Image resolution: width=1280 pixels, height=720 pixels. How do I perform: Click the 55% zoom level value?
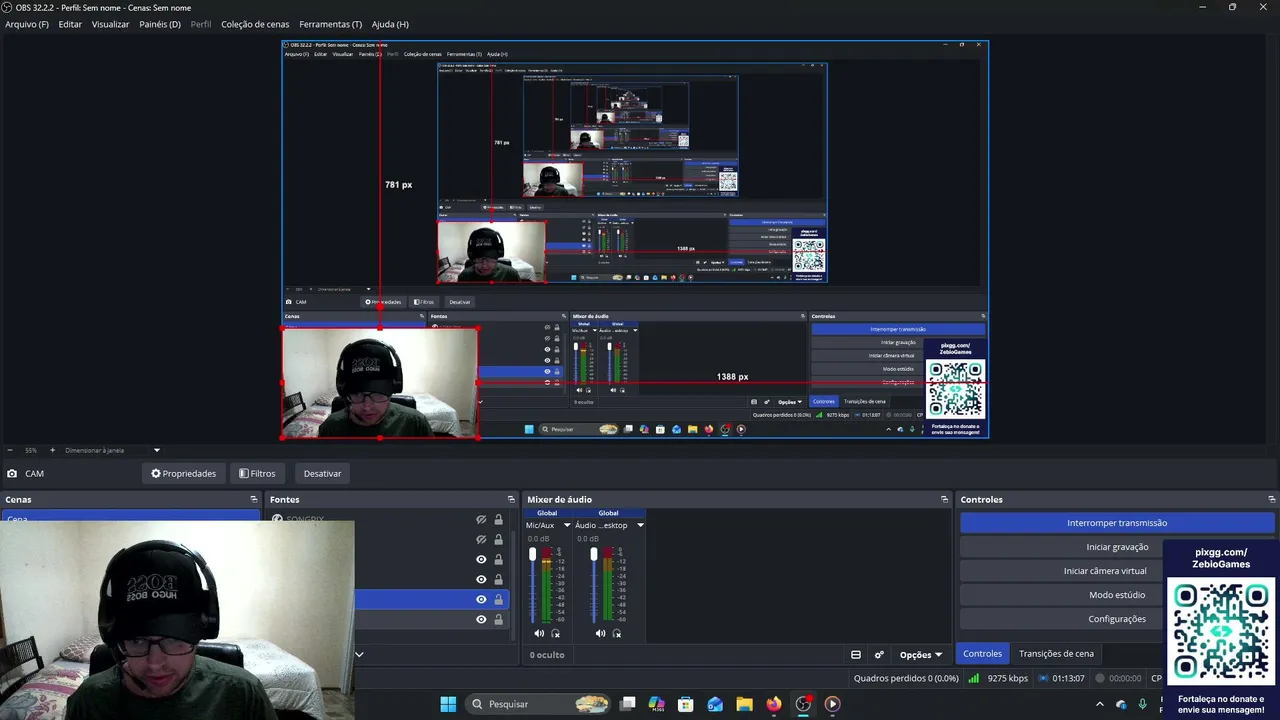(x=31, y=450)
